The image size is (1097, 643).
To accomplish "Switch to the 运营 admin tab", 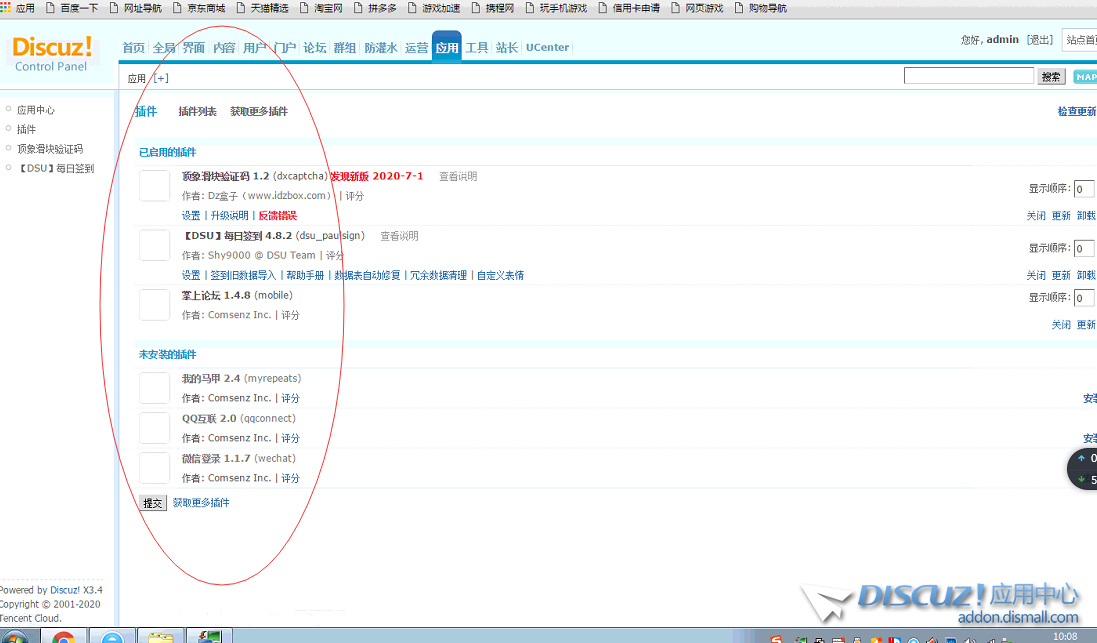I will (x=416, y=48).
